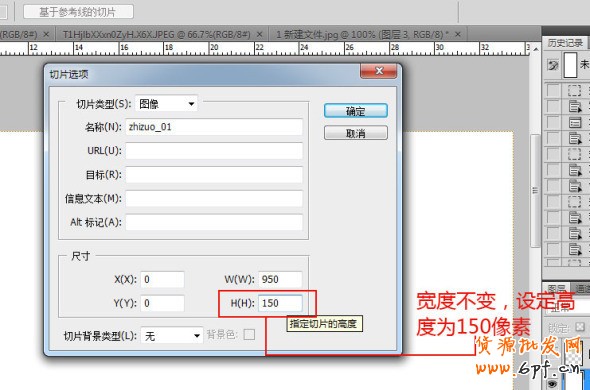Click the 确定 button
The width and height of the screenshot is (590, 390).
point(356,111)
